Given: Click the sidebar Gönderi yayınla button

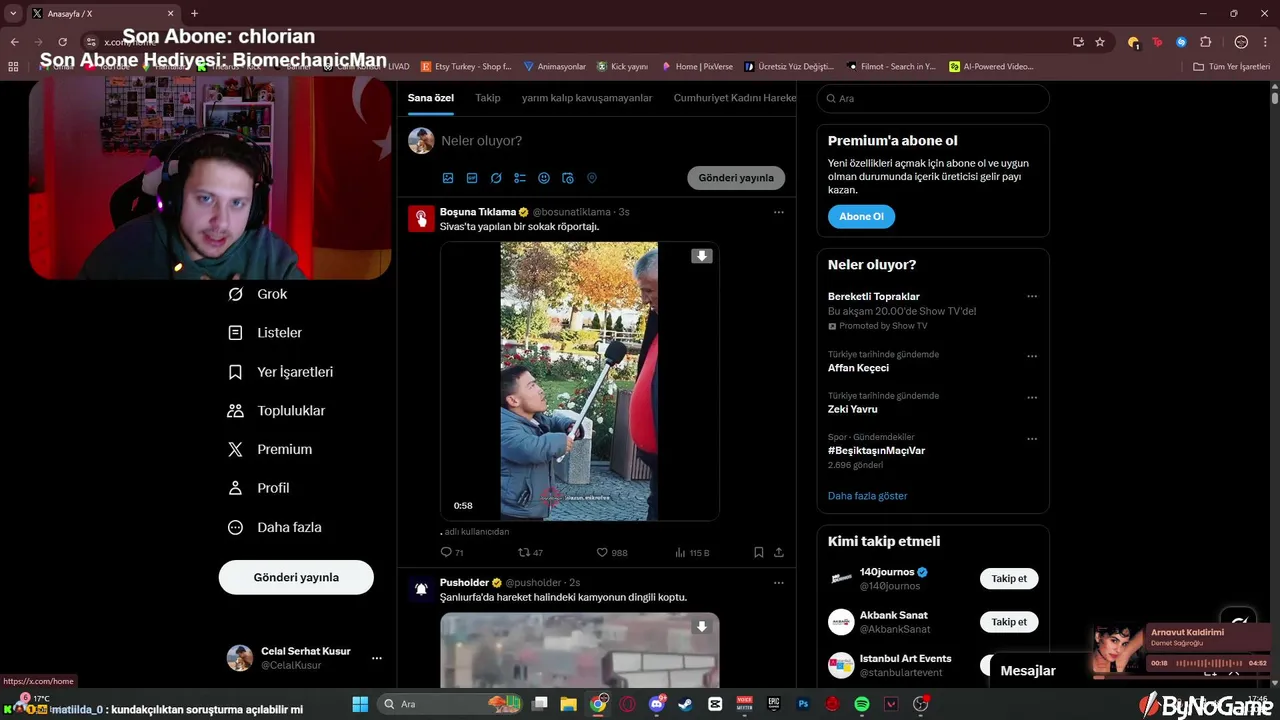Looking at the screenshot, I should (x=296, y=577).
